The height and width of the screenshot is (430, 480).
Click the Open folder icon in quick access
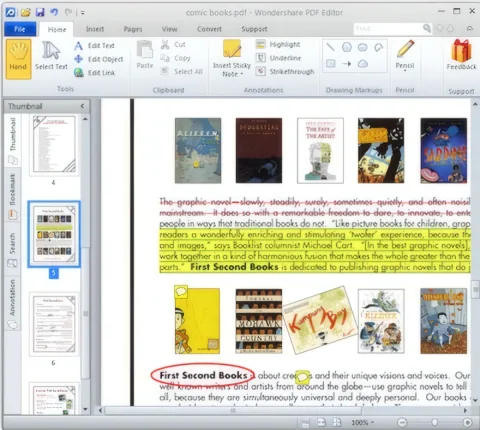[26, 13]
